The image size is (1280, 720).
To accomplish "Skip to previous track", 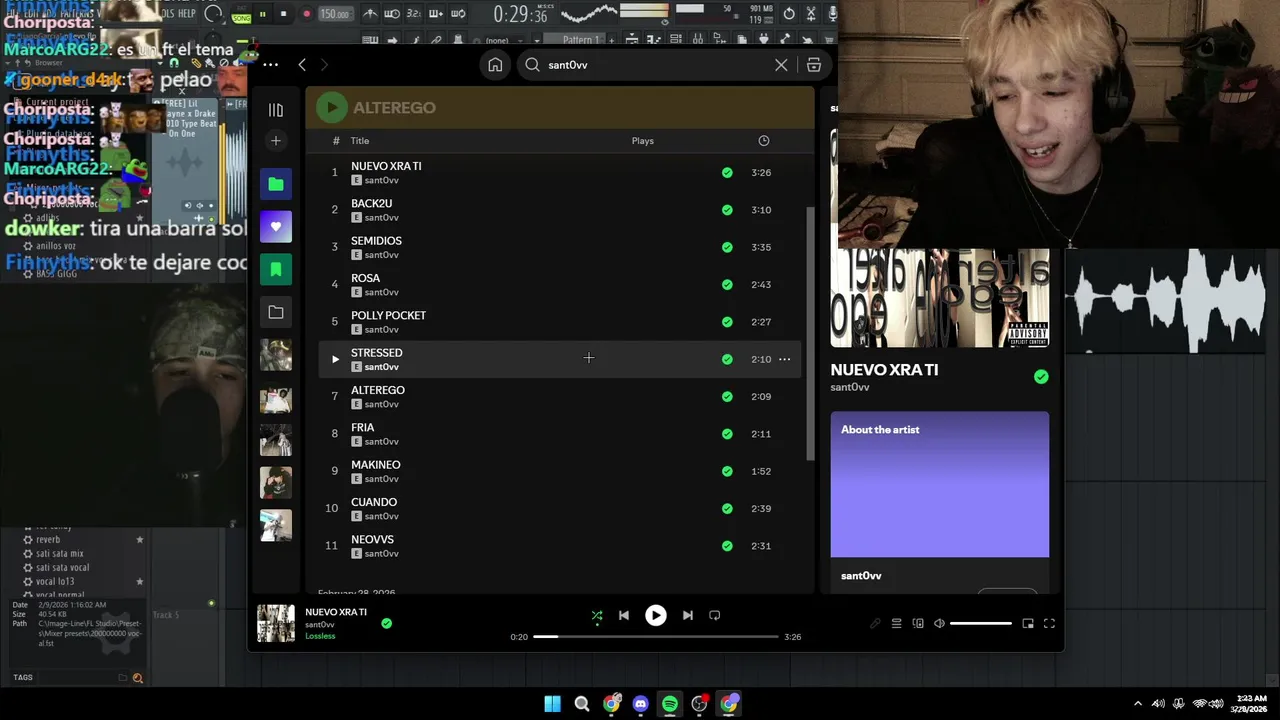I will click(x=624, y=616).
